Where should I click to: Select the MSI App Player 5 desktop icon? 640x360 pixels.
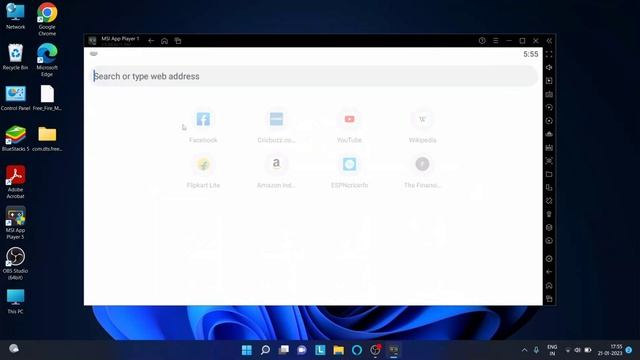click(16, 223)
